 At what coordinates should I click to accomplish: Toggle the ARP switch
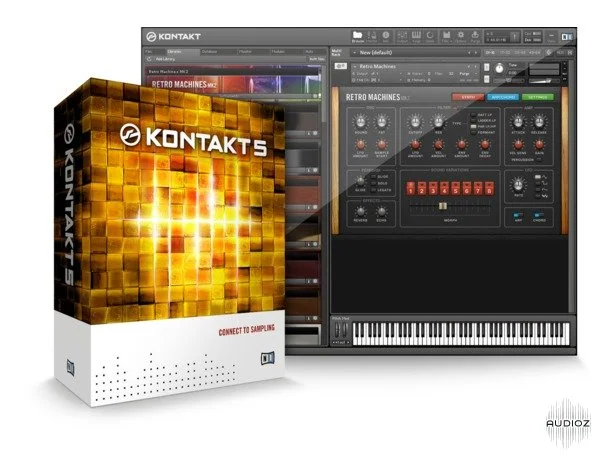[518, 215]
